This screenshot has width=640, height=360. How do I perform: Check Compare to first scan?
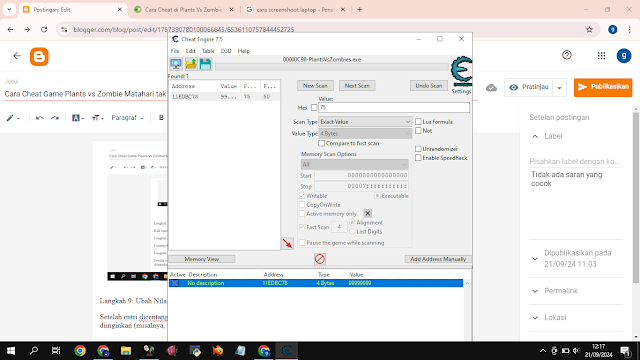pos(322,143)
